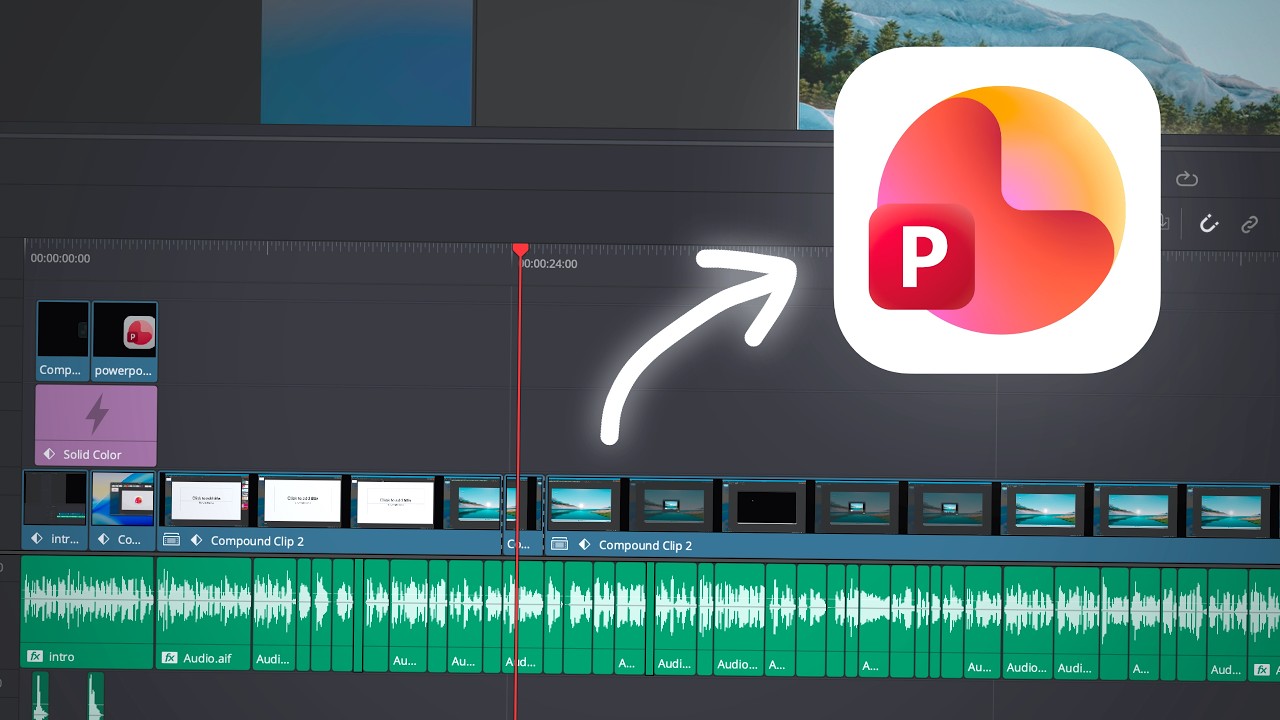The height and width of the screenshot is (720, 1280).
Task: Click keyframe diamond on Solid Color clip
Action: tap(49, 454)
